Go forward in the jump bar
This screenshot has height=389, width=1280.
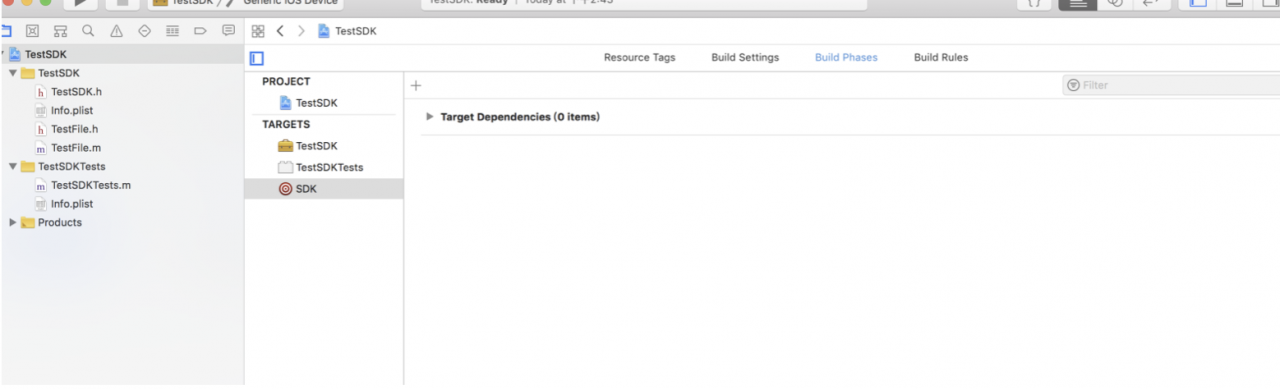tap(301, 31)
